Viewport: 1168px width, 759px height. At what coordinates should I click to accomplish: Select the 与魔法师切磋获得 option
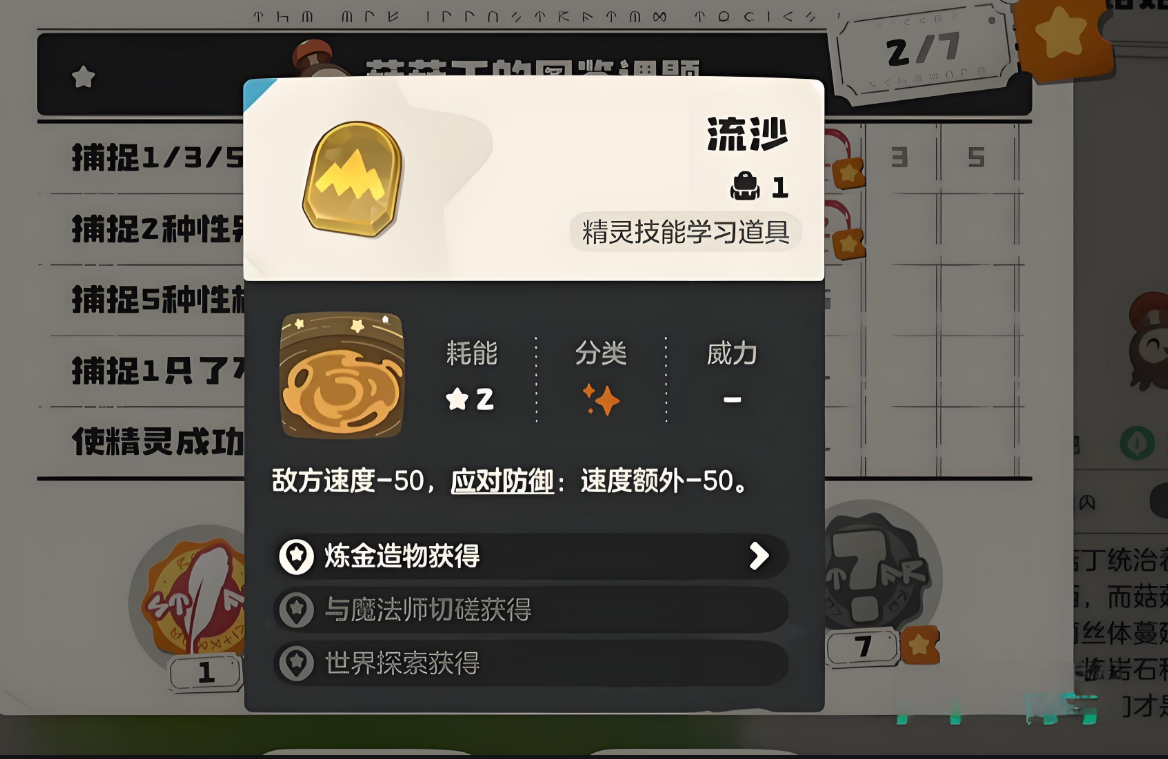click(x=531, y=610)
